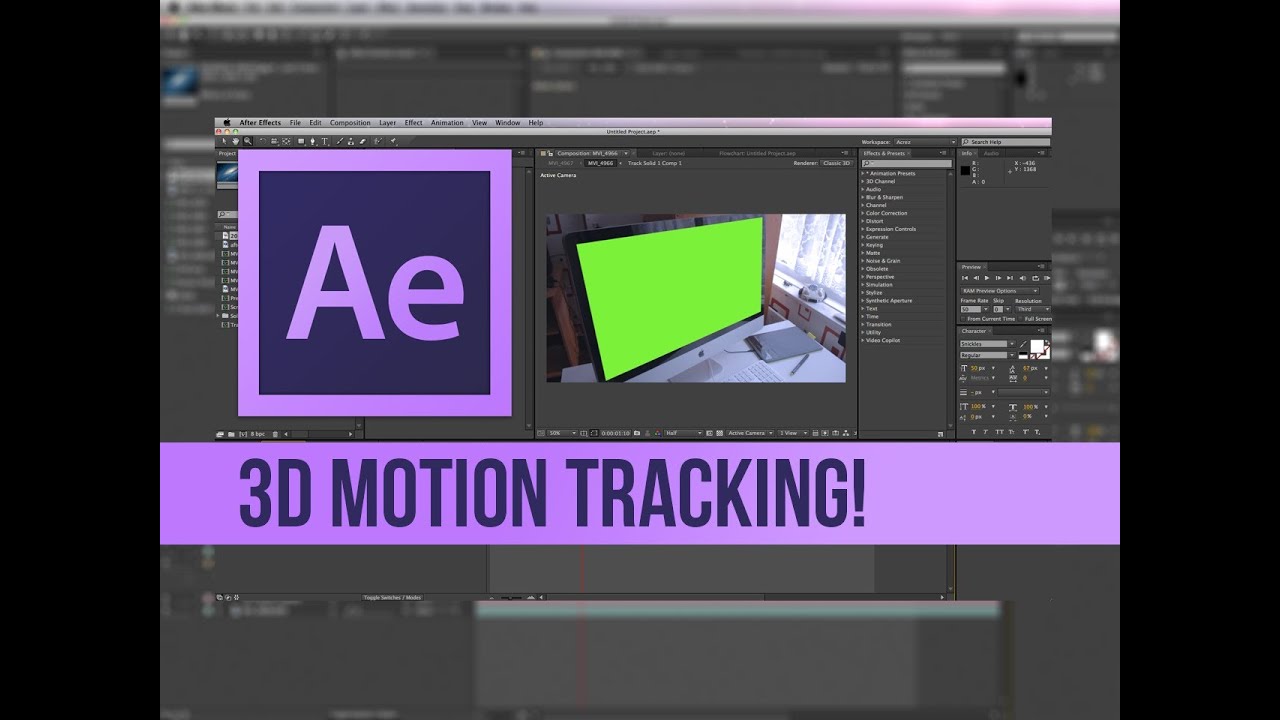Open the Half resolution dropdown
The width and height of the screenshot is (1280, 720).
point(684,433)
